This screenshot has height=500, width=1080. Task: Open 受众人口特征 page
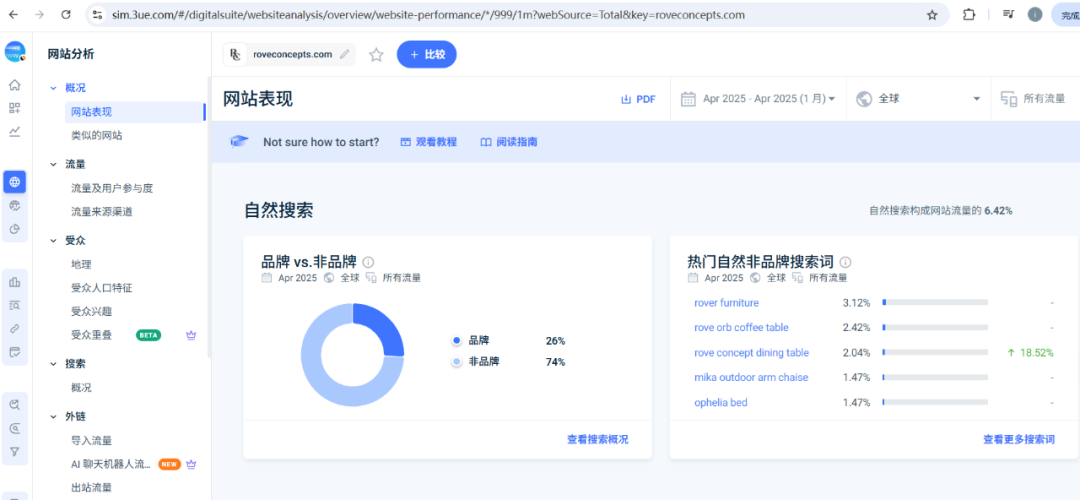pos(102,288)
